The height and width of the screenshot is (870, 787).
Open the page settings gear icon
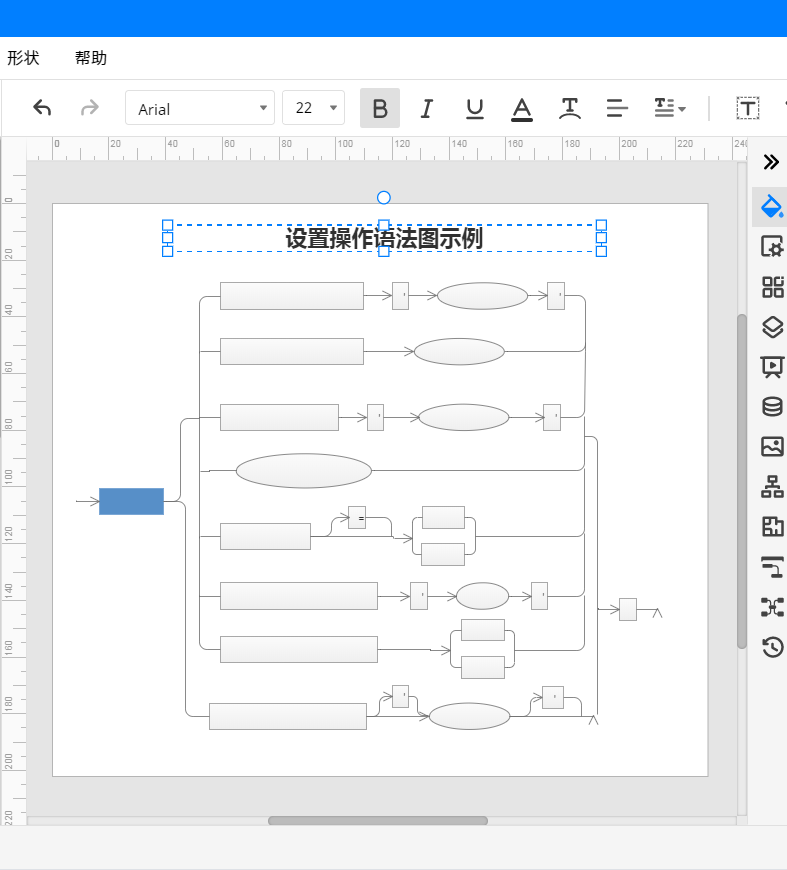772,247
